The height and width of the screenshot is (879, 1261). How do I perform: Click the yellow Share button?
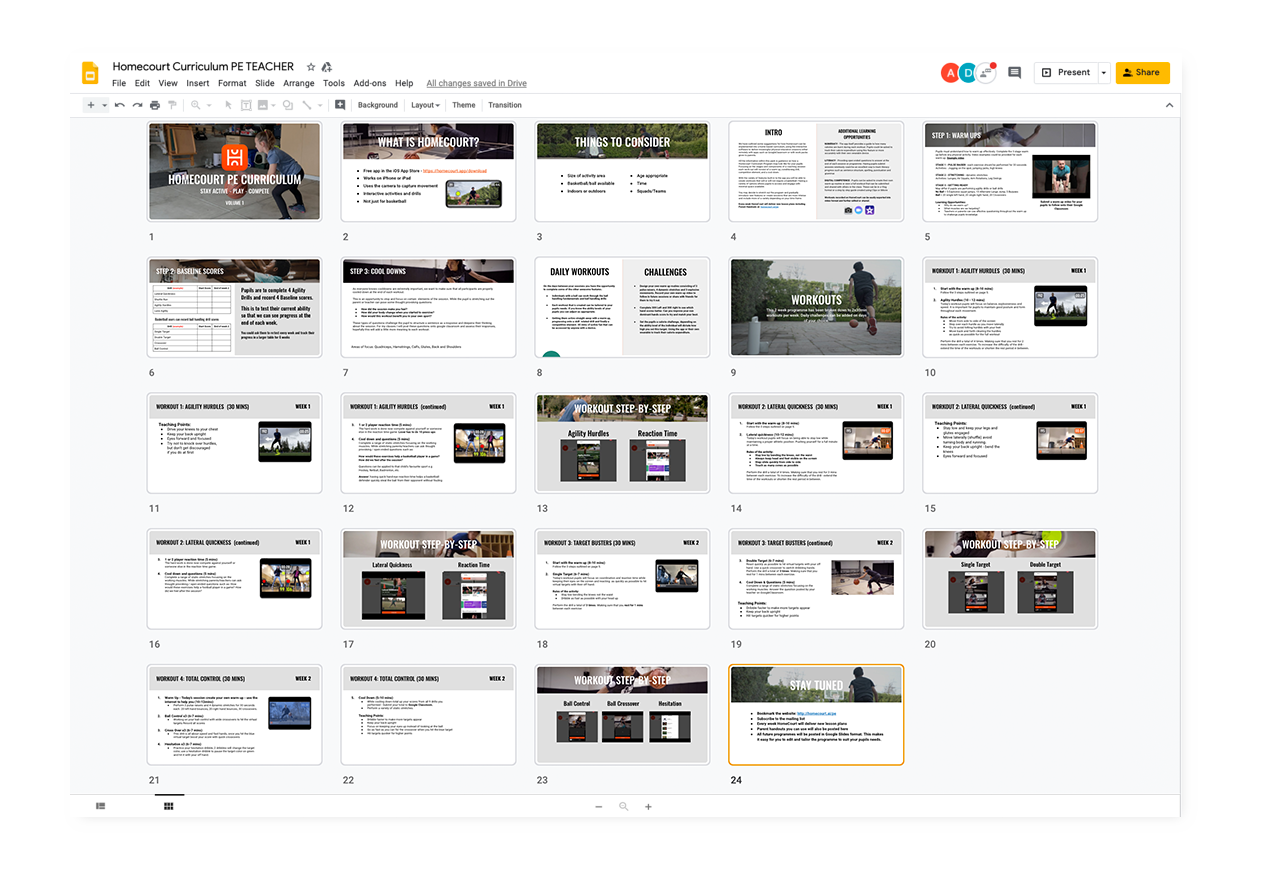point(1142,73)
